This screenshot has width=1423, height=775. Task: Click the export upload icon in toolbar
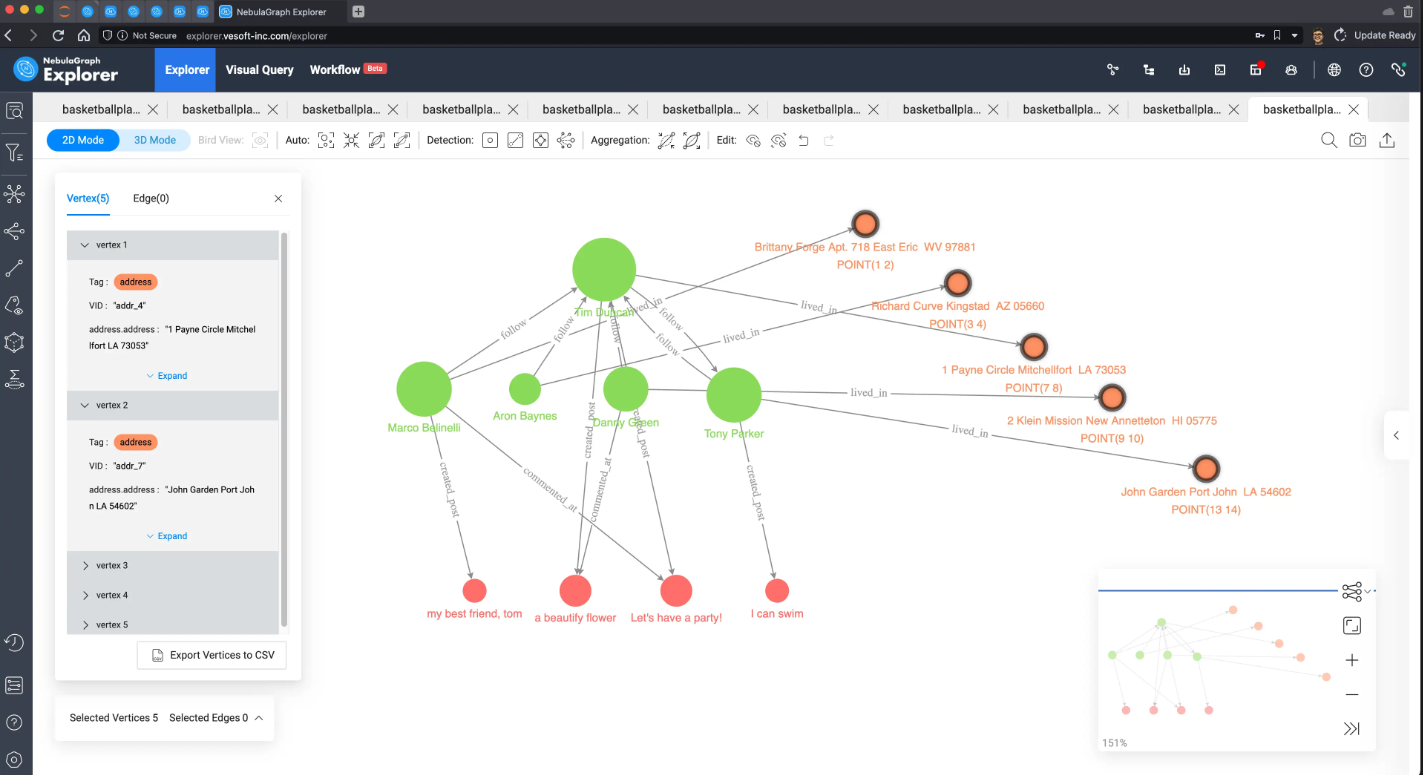(1387, 140)
